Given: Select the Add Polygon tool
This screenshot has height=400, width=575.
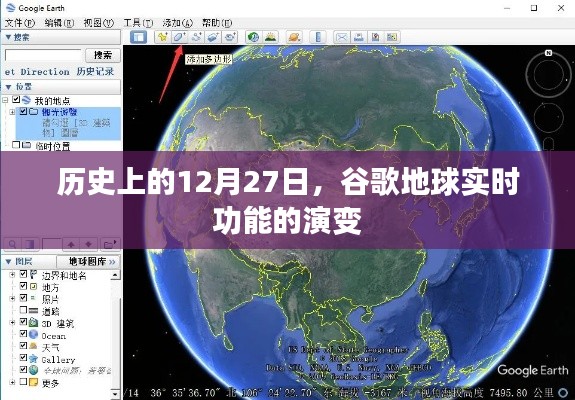Looking at the screenshot, I should coord(179,37).
